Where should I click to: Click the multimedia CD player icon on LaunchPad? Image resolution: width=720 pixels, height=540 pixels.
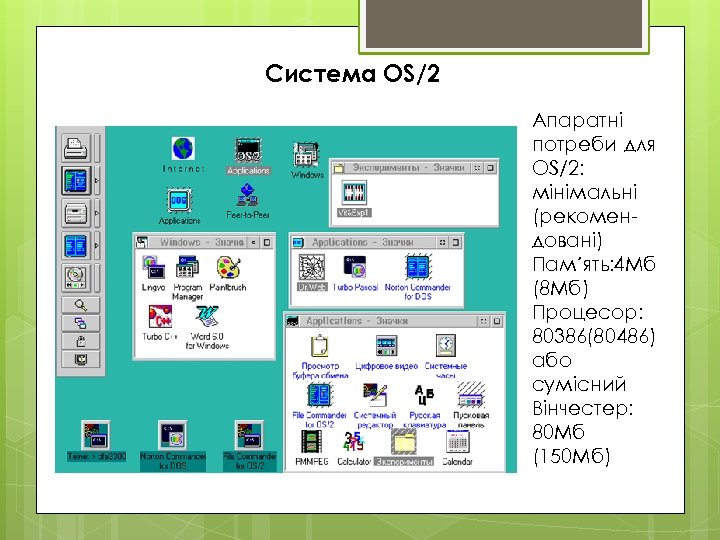tap(76, 278)
